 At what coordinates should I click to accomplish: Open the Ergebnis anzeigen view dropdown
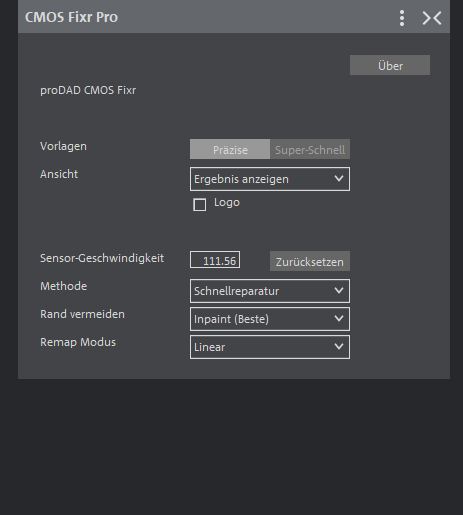point(270,179)
